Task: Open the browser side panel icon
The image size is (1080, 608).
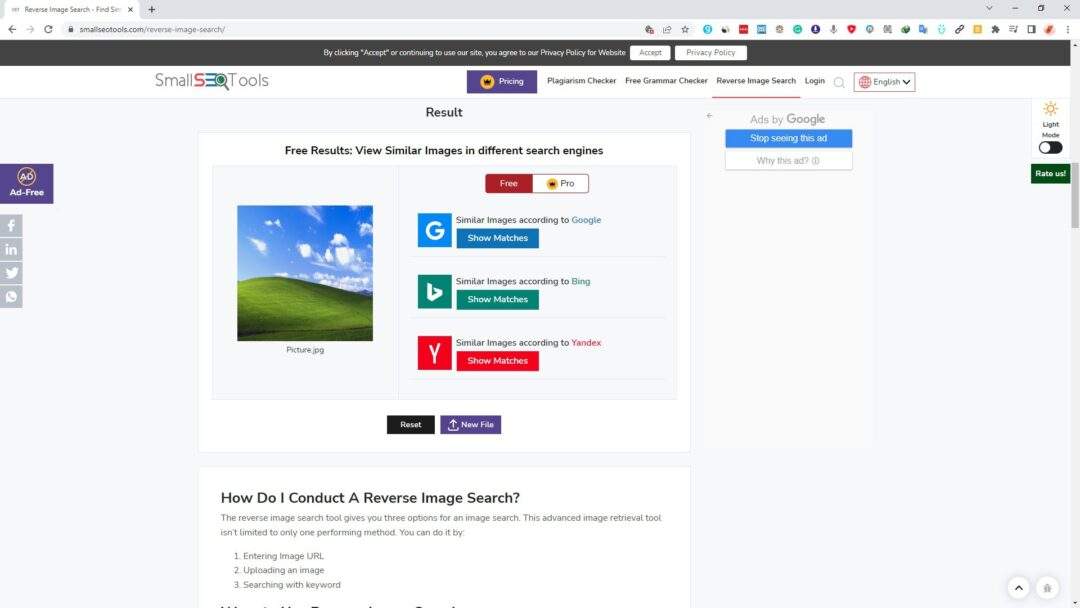Action: (1031, 30)
